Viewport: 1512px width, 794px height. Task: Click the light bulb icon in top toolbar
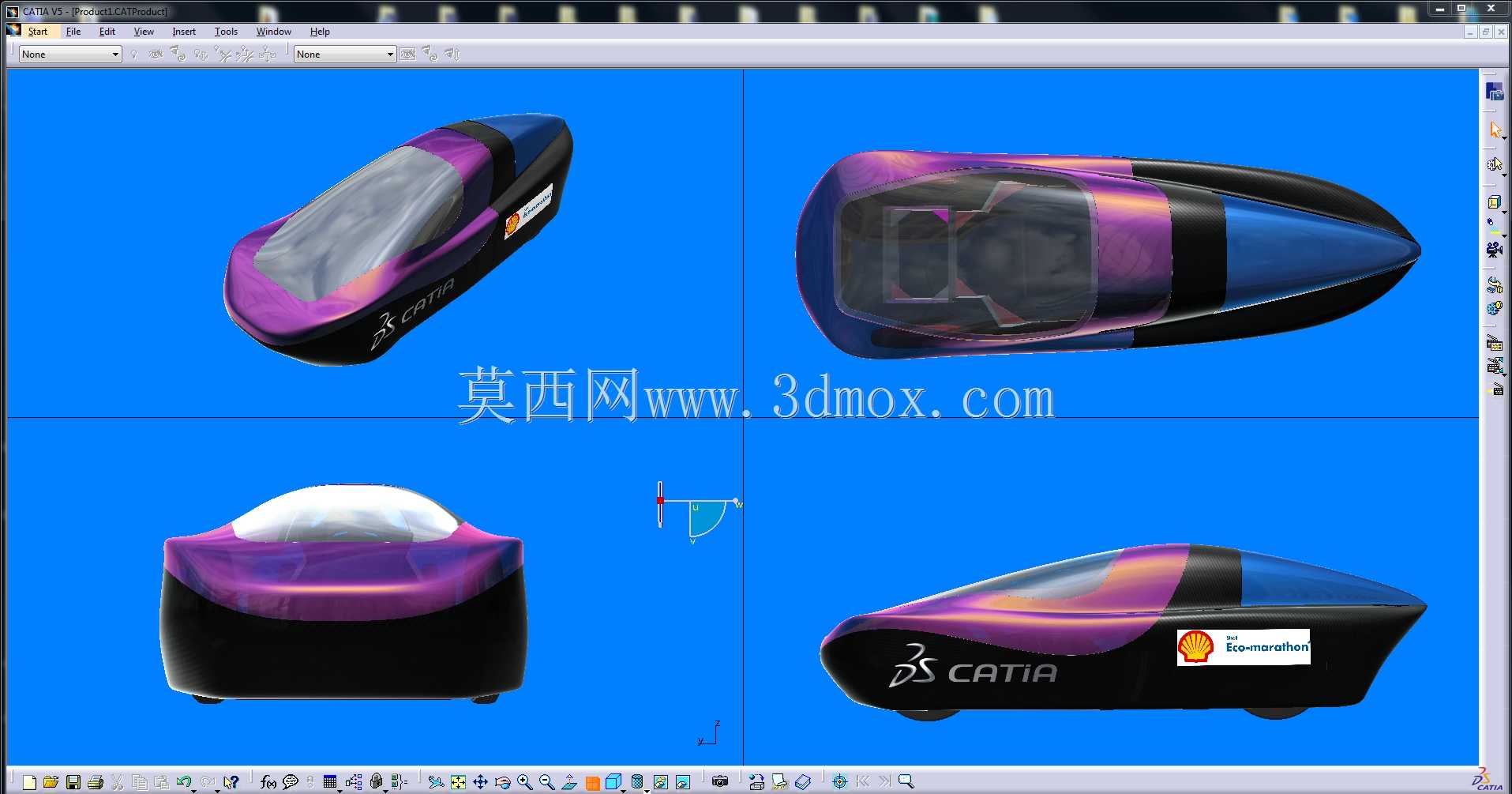(x=134, y=55)
